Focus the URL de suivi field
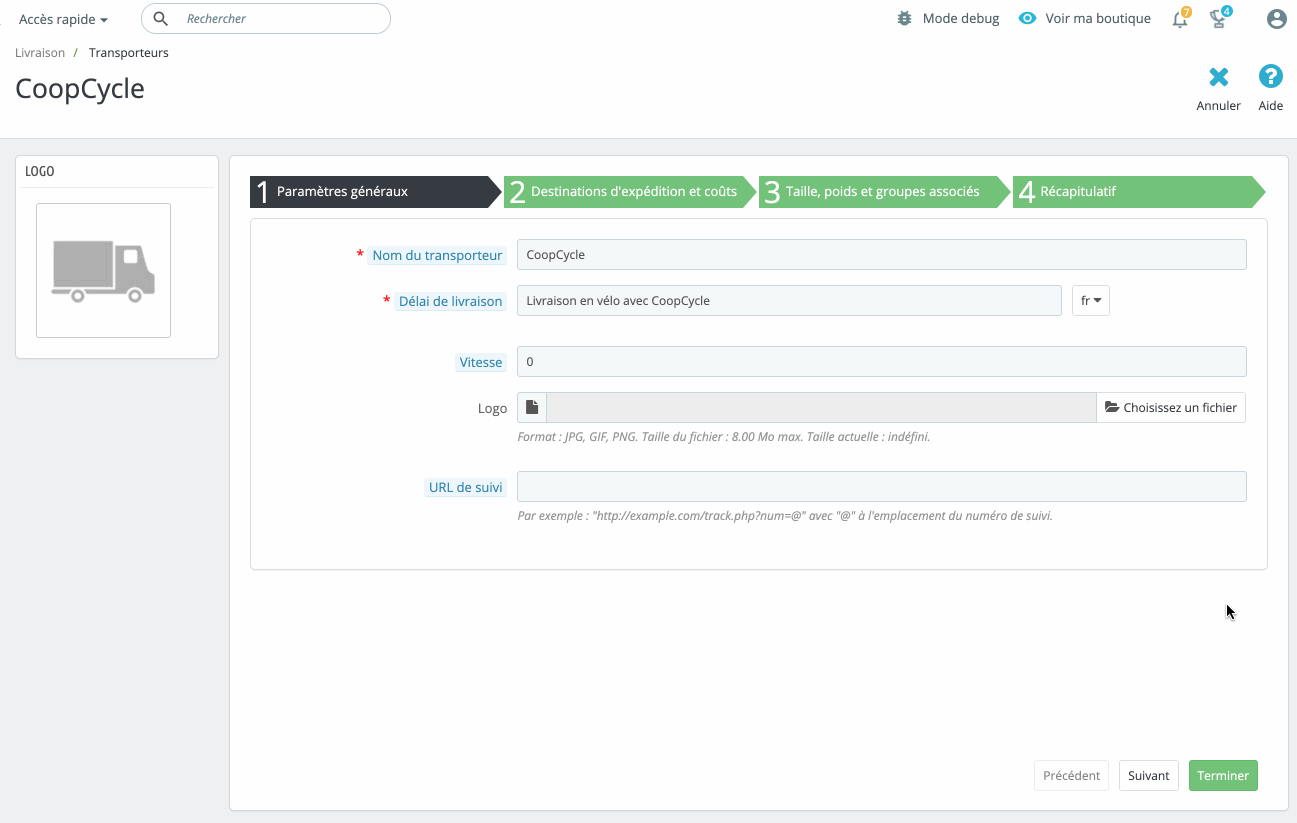This screenshot has height=823, width=1297. click(x=882, y=486)
